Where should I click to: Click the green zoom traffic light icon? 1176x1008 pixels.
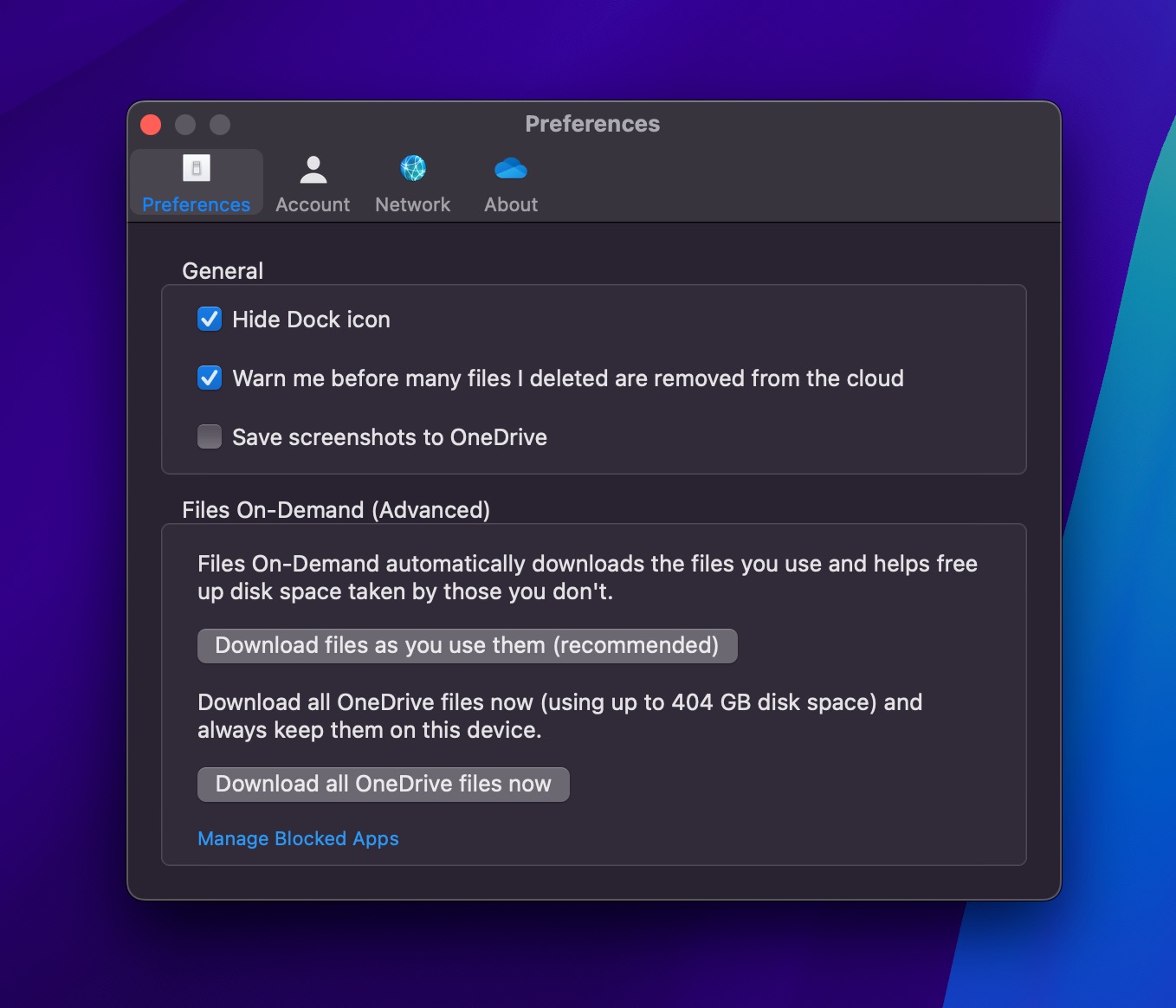[x=219, y=124]
